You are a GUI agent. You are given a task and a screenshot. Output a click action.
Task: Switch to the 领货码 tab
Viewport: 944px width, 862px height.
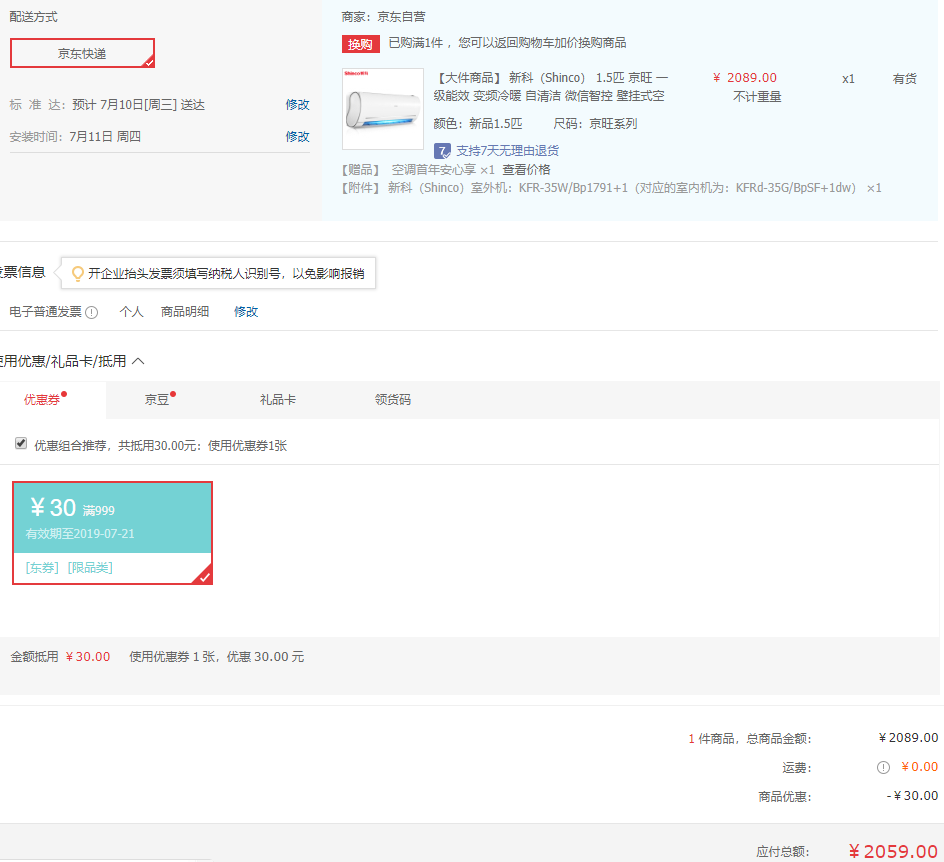(x=393, y=400)
